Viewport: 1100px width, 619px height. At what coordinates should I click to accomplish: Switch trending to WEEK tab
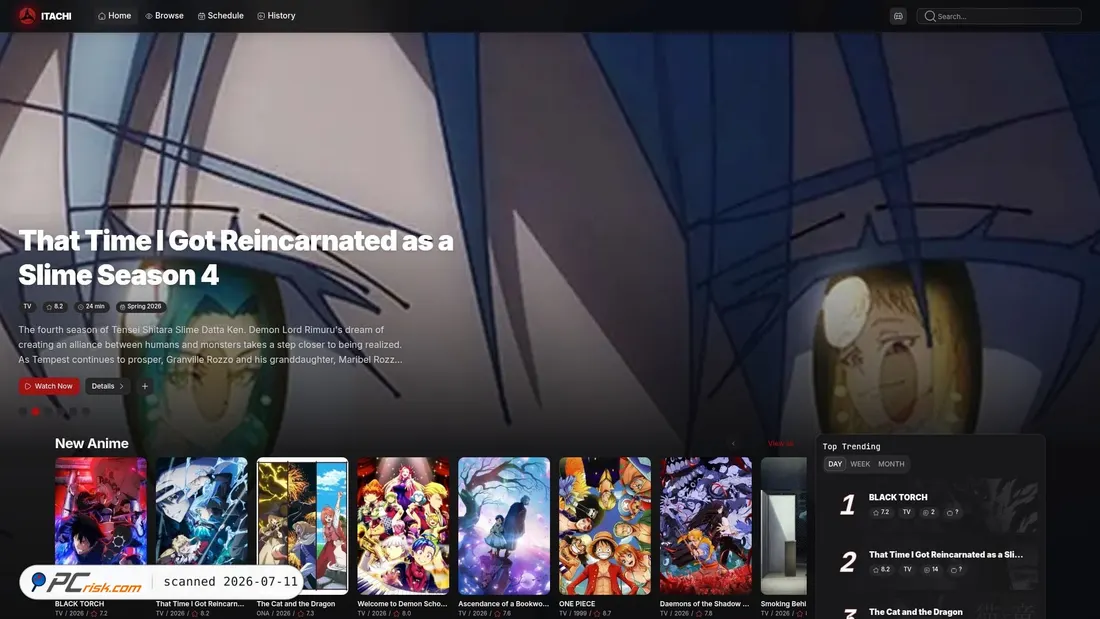[860, 464]
